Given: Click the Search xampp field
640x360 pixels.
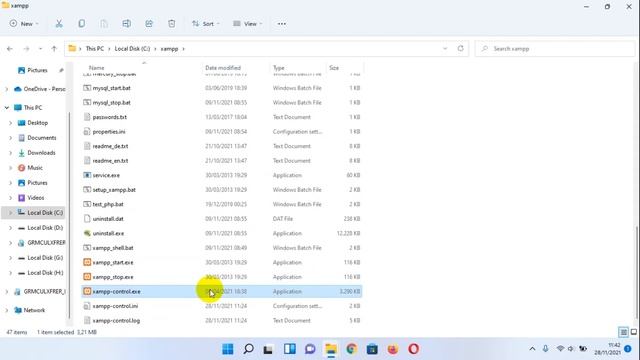Looking at the screenshot, I should click(555, 49).
